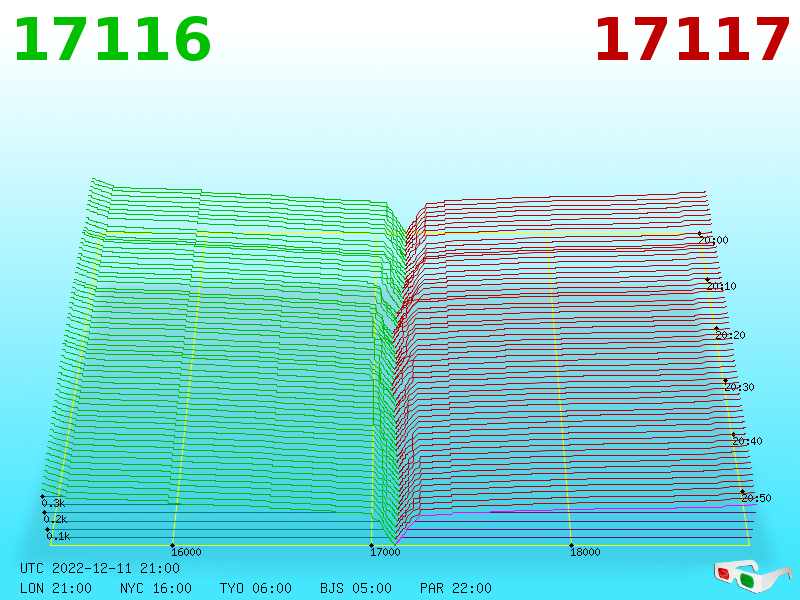
Task: Click the BJS 05:00 time
Action: coord(356,588)
